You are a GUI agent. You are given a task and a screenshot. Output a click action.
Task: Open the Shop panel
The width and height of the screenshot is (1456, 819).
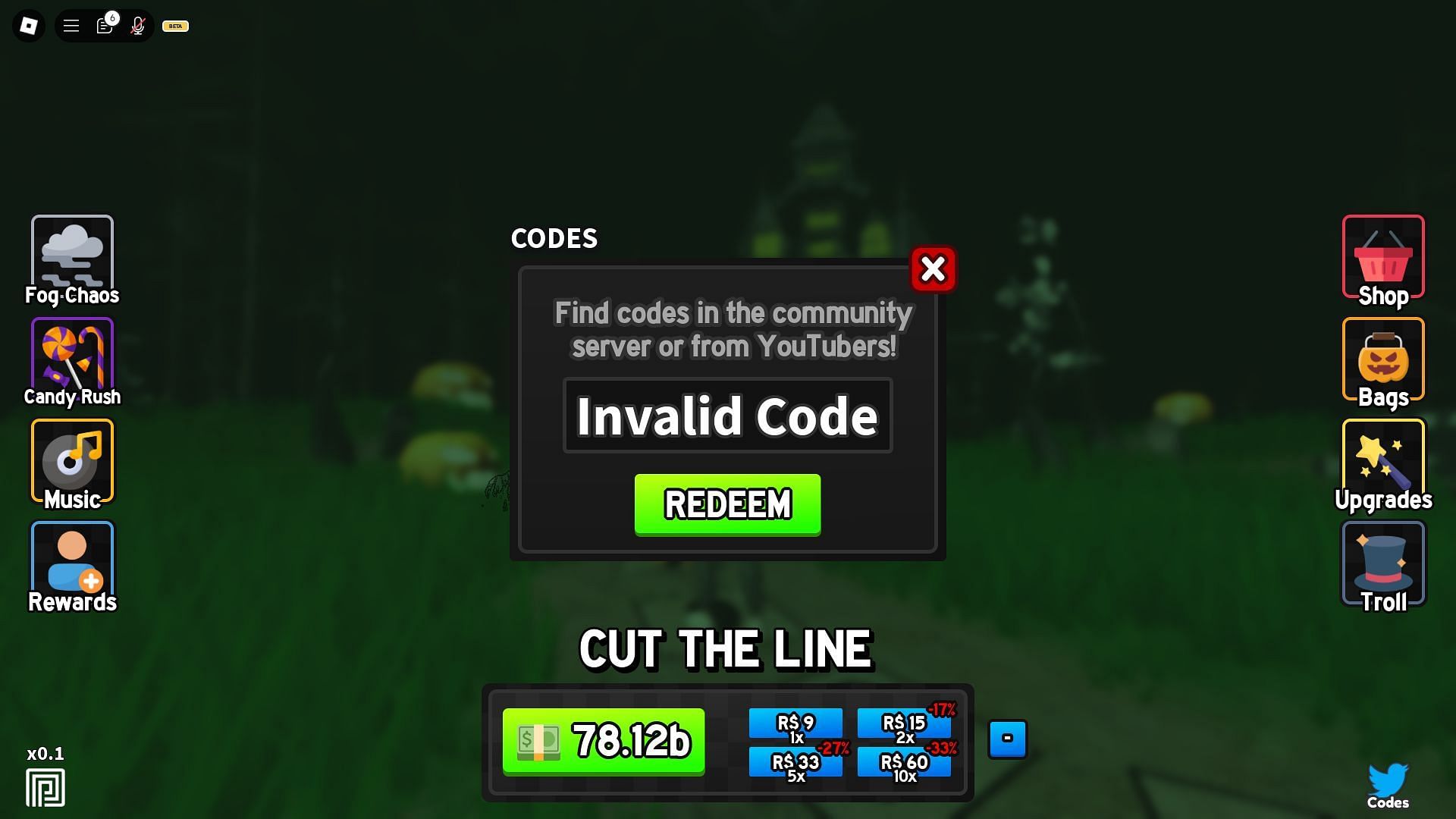(x=1384, y=258)
